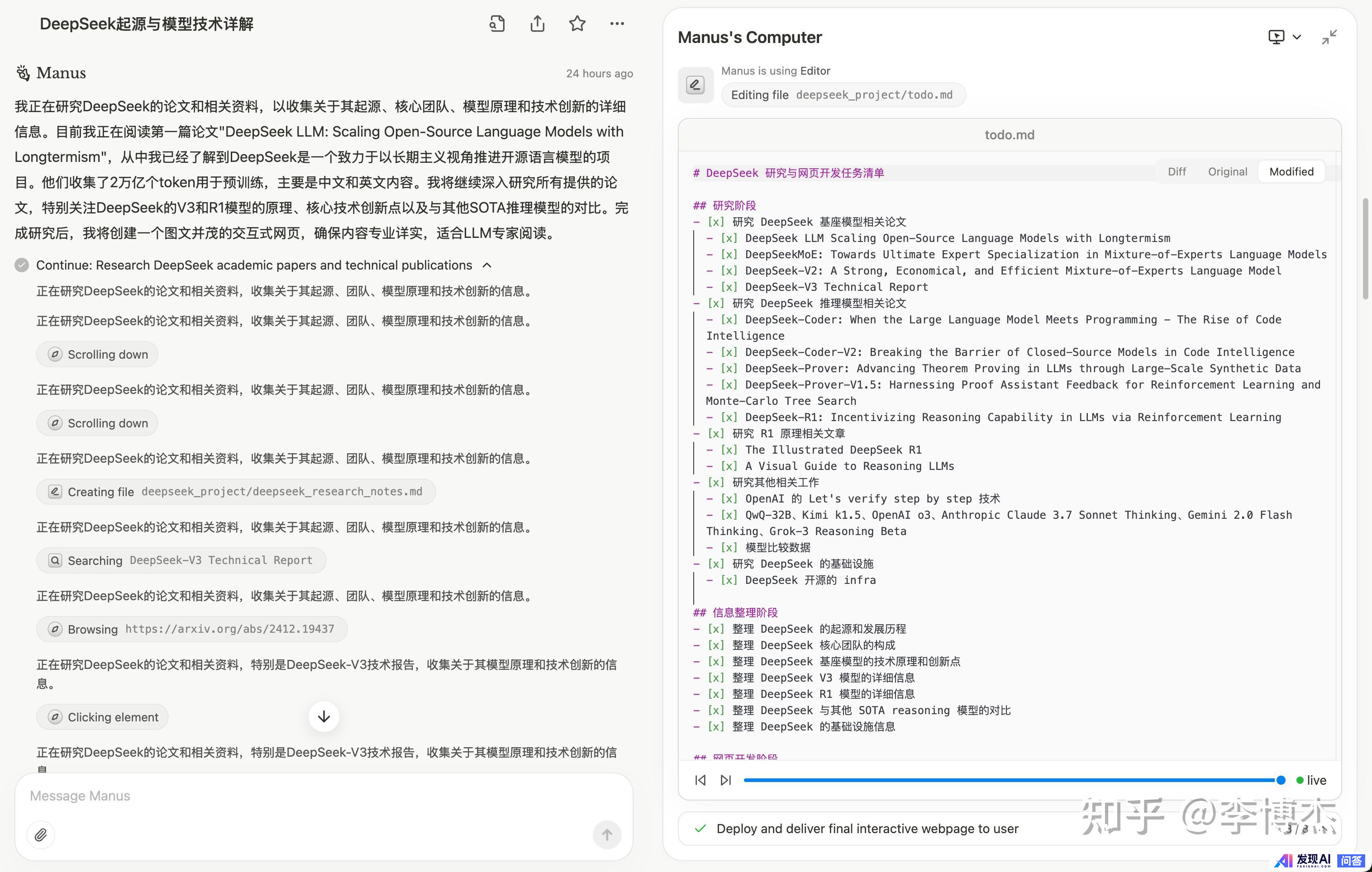Open the three-dots more options menu

pos(616,24)
